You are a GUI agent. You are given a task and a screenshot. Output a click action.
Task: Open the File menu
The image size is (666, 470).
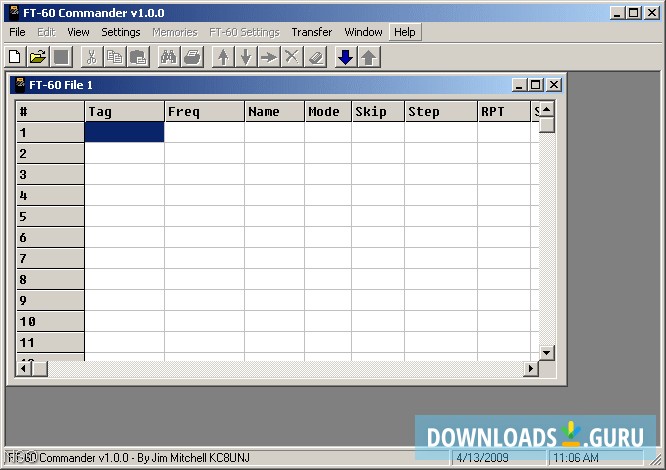point(17,32)
